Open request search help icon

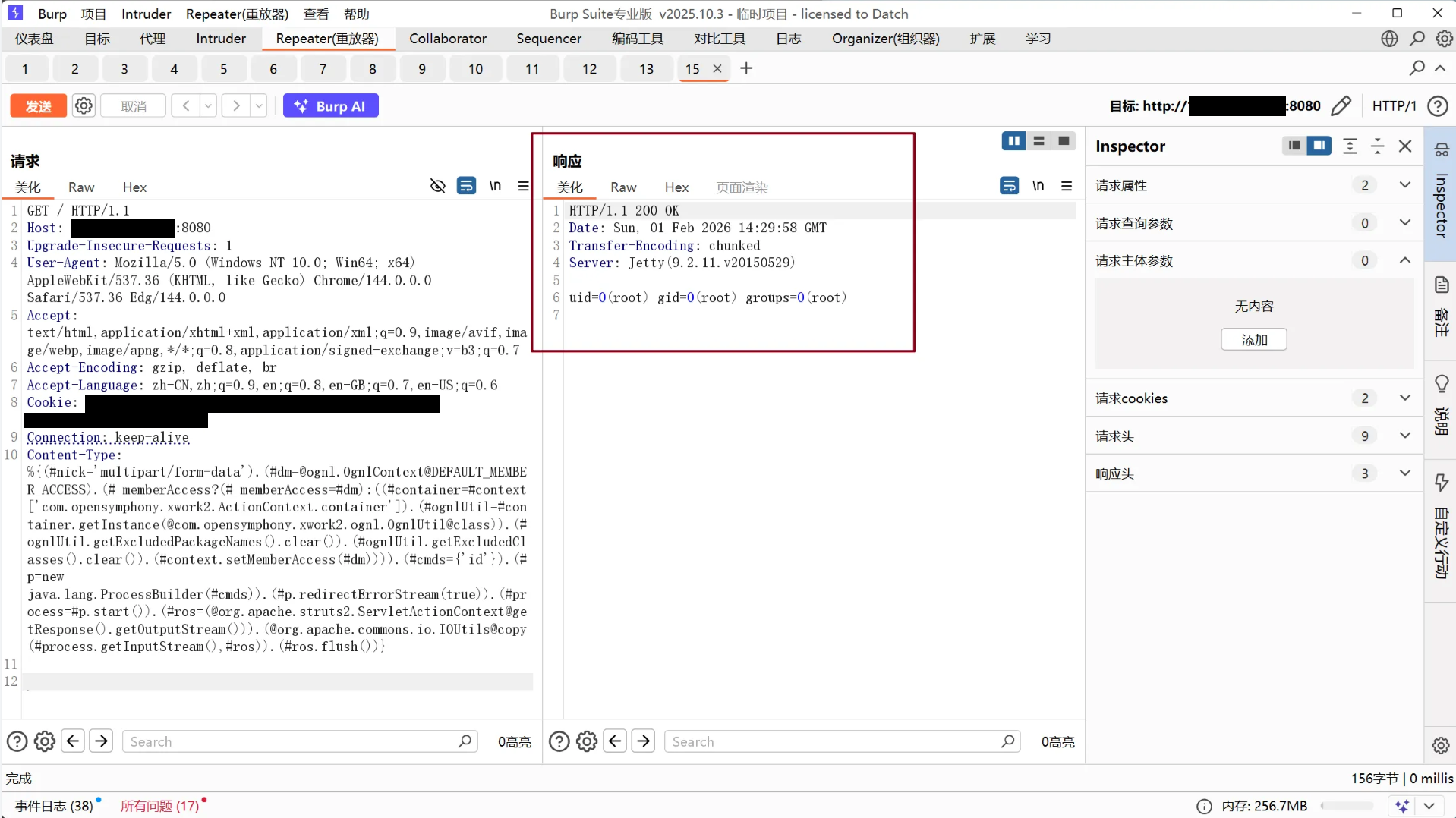(17, 741)
